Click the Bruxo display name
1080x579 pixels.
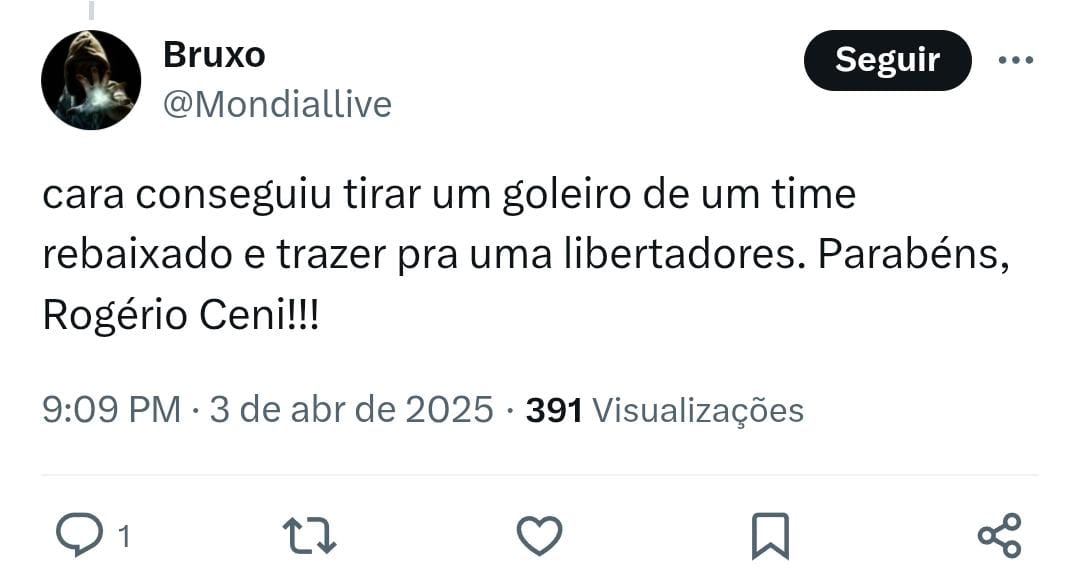point(214,54)
